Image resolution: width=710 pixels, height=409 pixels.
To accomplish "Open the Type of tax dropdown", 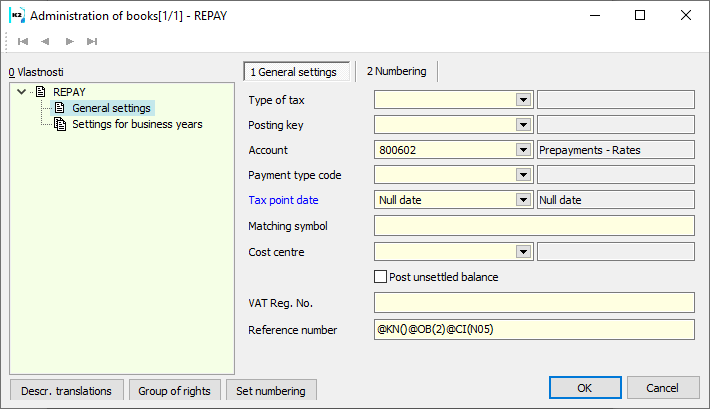I will tap(523, 99).
